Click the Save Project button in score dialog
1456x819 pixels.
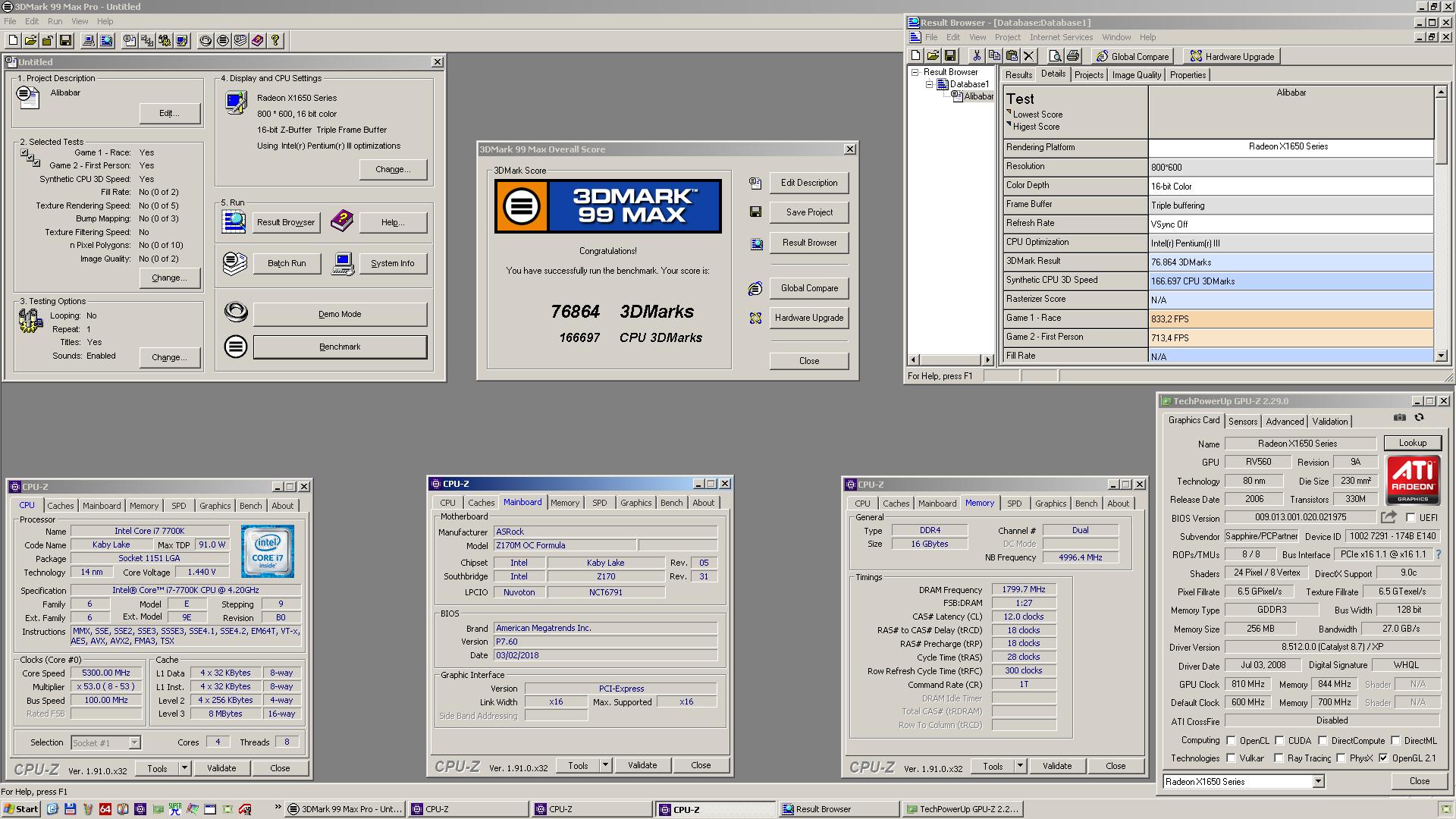pyautogui.click(x=809, y=212)
